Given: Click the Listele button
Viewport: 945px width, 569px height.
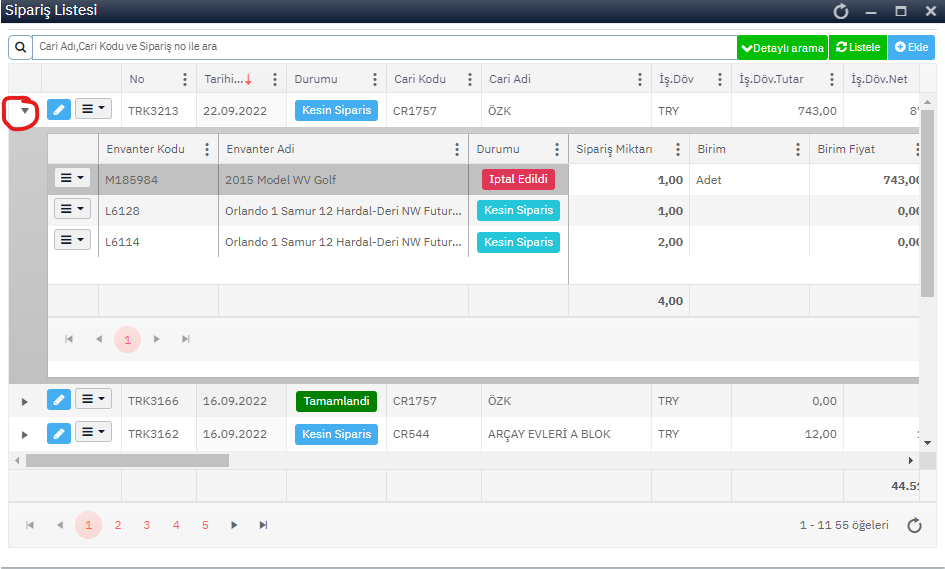Looking at the screenshot, I should click(x=858, y=47).
